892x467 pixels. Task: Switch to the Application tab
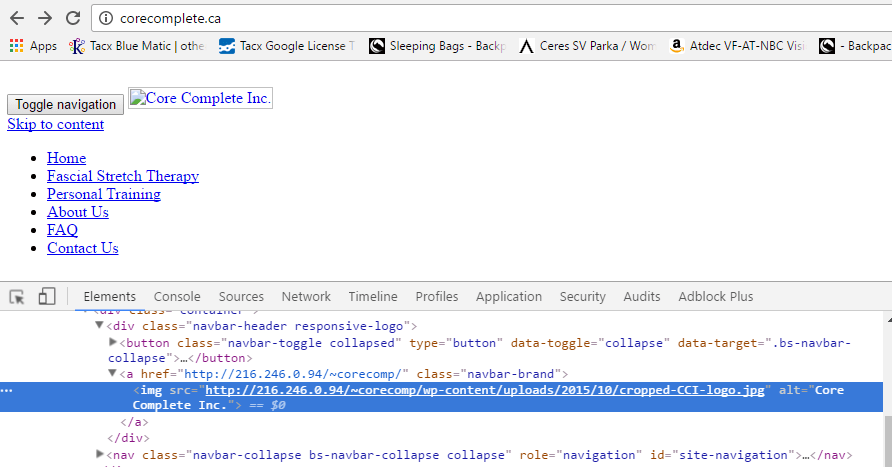(509, 296)
